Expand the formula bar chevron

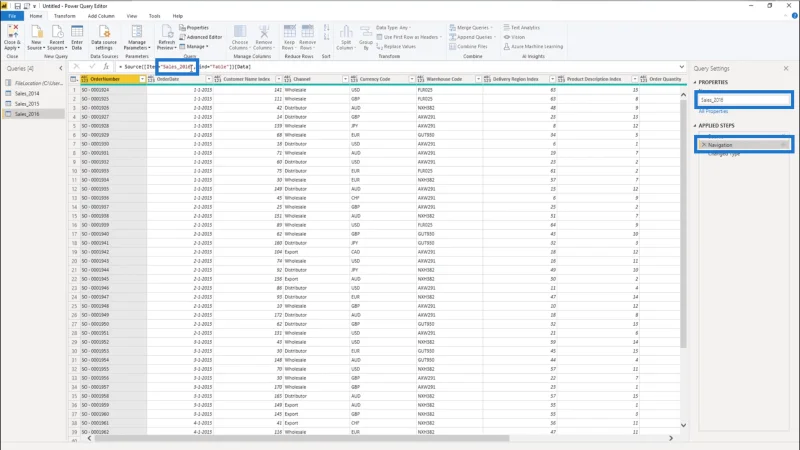tap(682, 67)
